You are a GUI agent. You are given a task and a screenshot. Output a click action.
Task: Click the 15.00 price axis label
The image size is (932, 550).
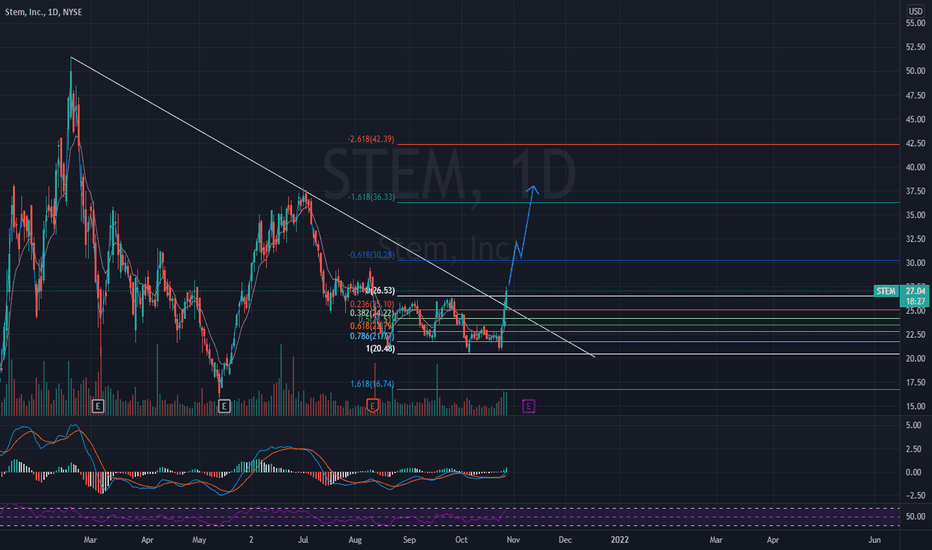coord(915,406)
